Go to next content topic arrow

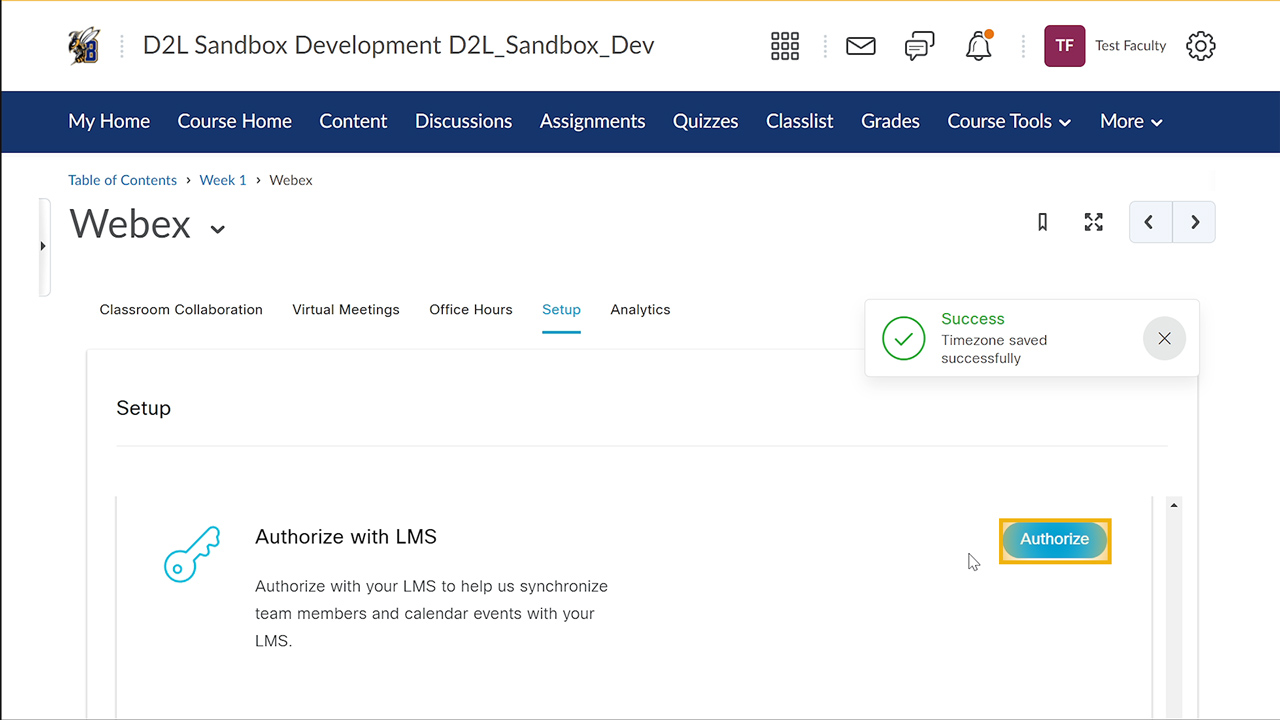1194,222
